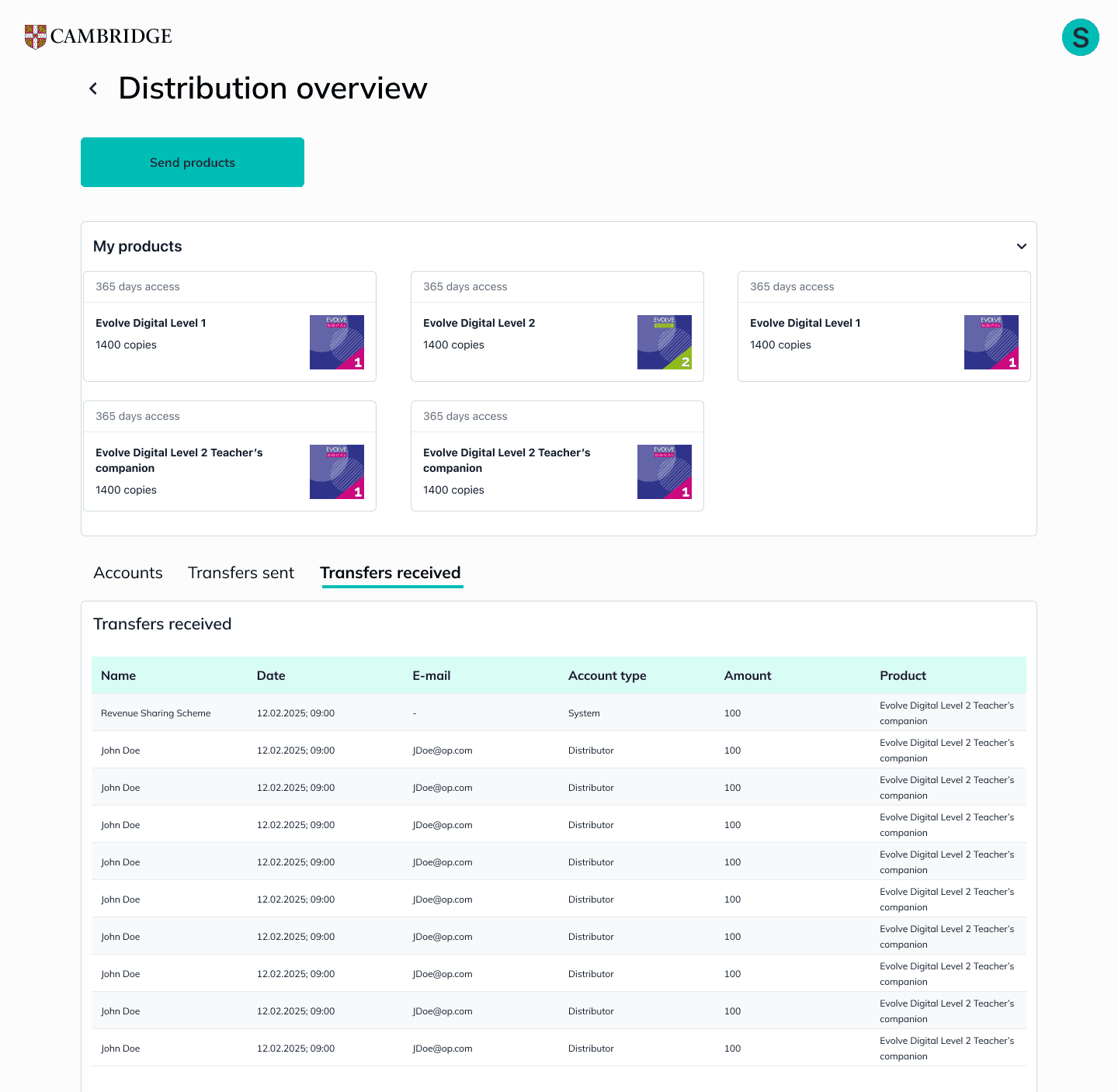Click the Name column header
This screenshot has height=1092, width=1118.
pos(119,675)
